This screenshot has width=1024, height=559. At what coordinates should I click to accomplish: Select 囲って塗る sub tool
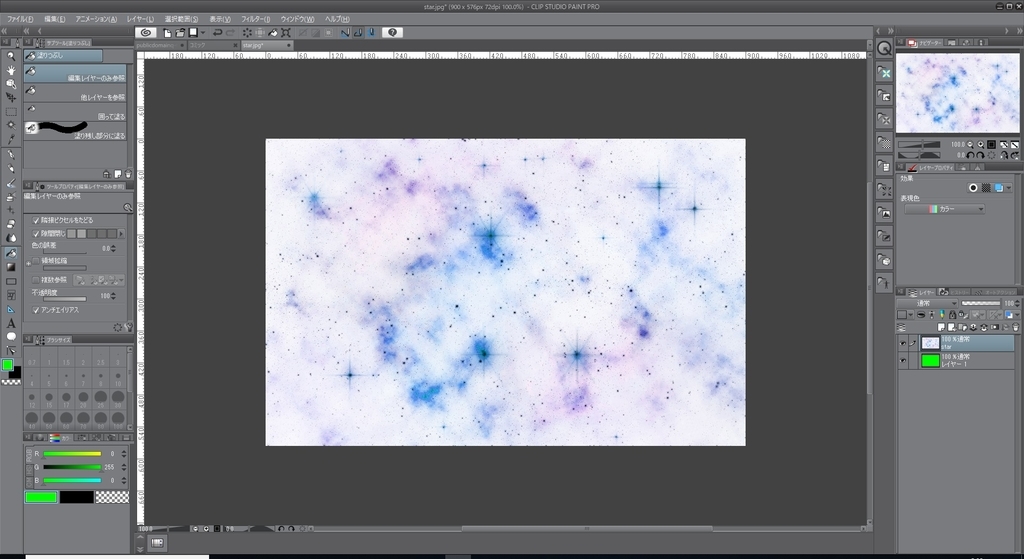point(75,112)
